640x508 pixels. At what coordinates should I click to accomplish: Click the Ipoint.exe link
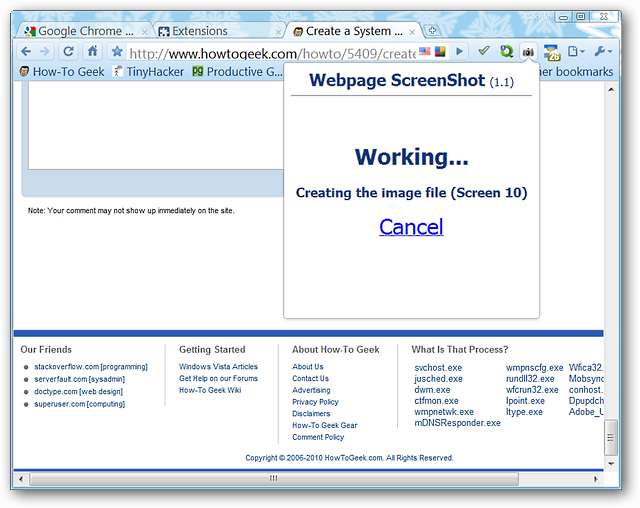pyautogui.click(x=525, y=401)
